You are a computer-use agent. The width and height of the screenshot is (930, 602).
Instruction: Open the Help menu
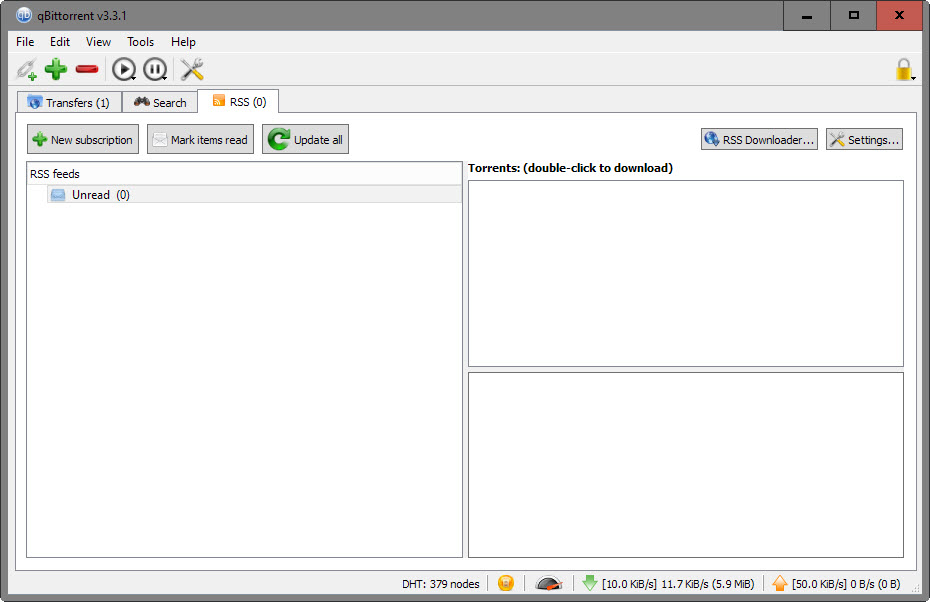tap(183, 42)
